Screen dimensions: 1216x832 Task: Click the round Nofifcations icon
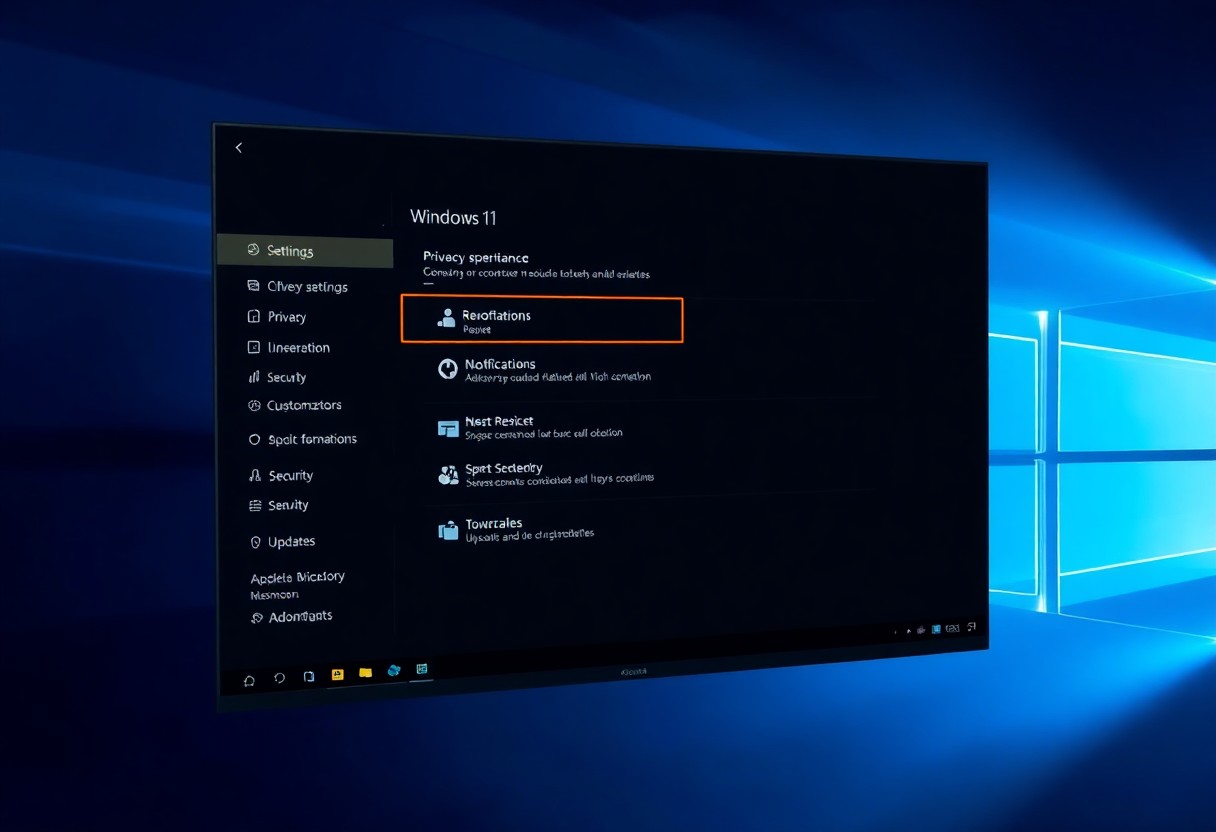pos(448,369)
